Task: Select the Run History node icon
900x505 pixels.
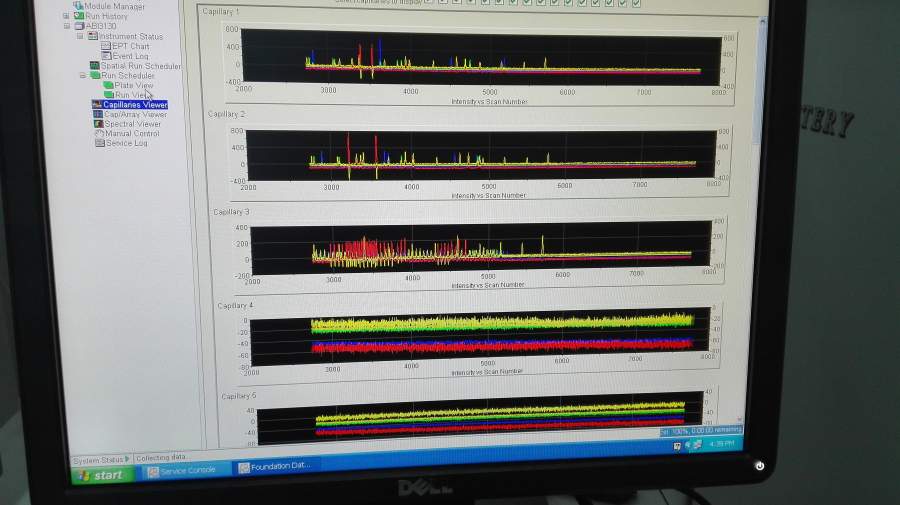Action: tap(79, 15)
